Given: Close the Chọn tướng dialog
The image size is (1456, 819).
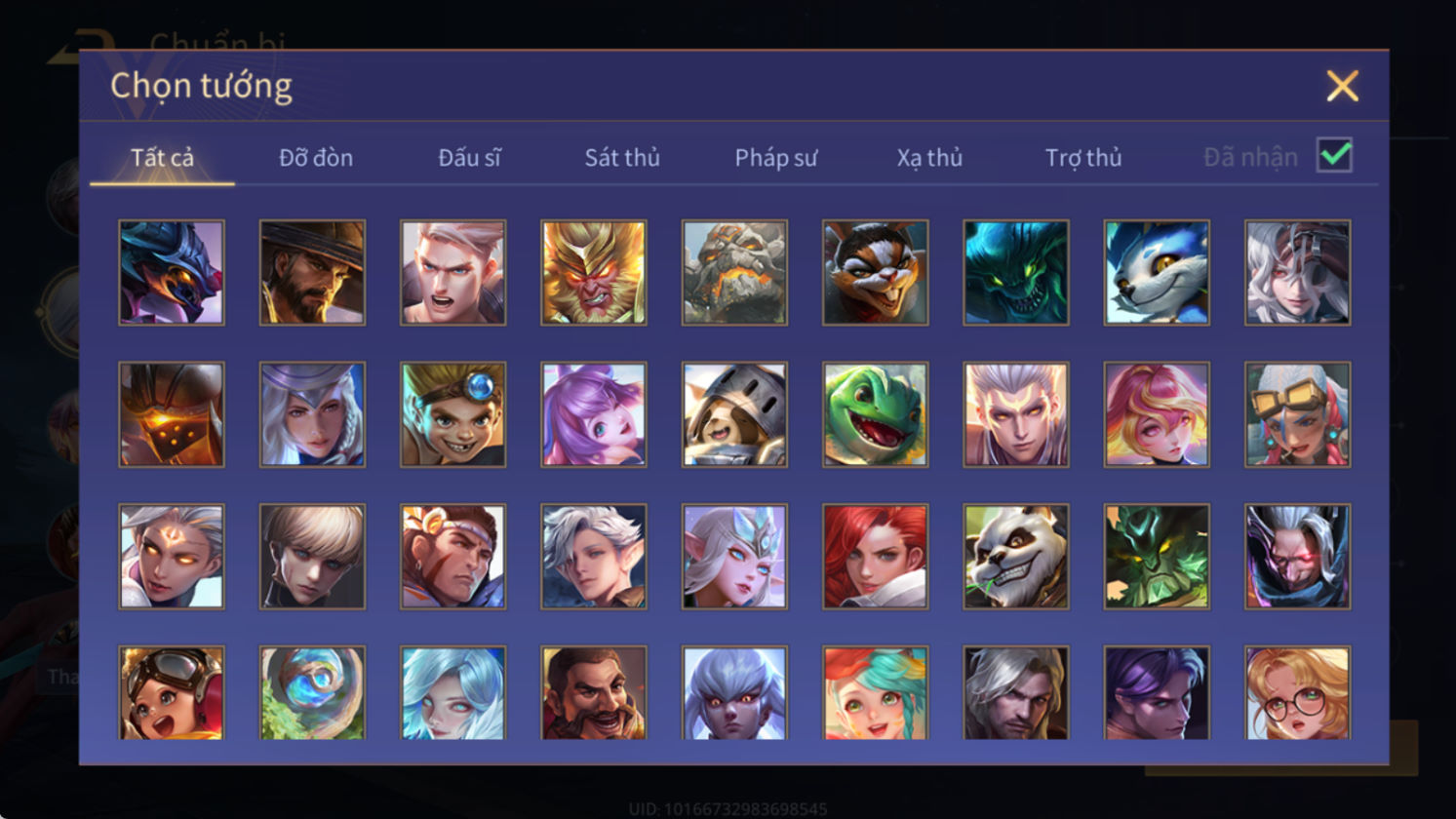Looking at the screenshot, I should [x=1342, y=87].
